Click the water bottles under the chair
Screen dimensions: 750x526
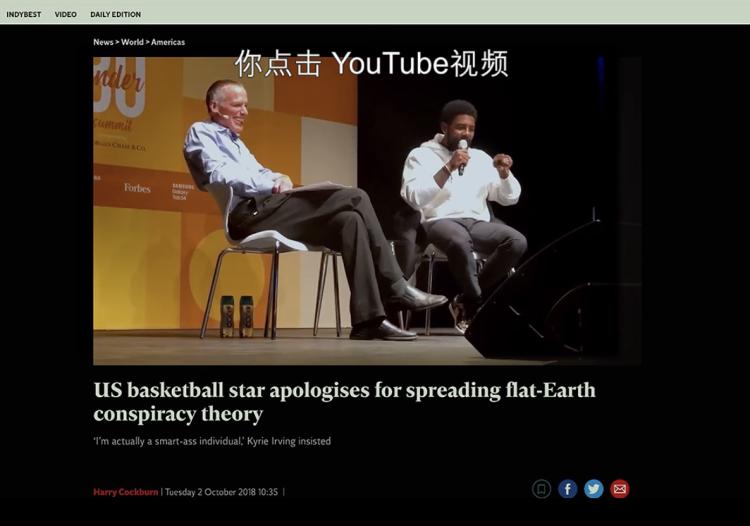pyautogui.click(x=237, y=316)
